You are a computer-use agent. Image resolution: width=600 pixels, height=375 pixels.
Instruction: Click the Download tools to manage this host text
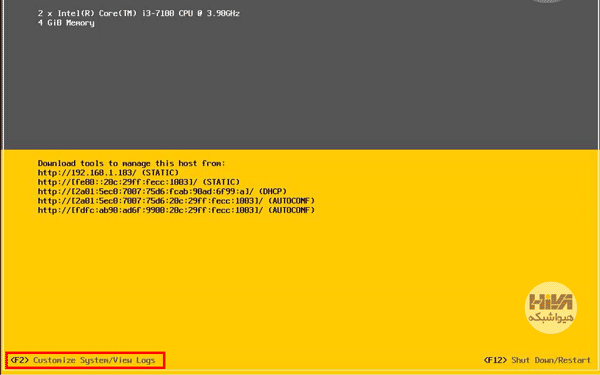pyautogui.click(x=132, y=163)
